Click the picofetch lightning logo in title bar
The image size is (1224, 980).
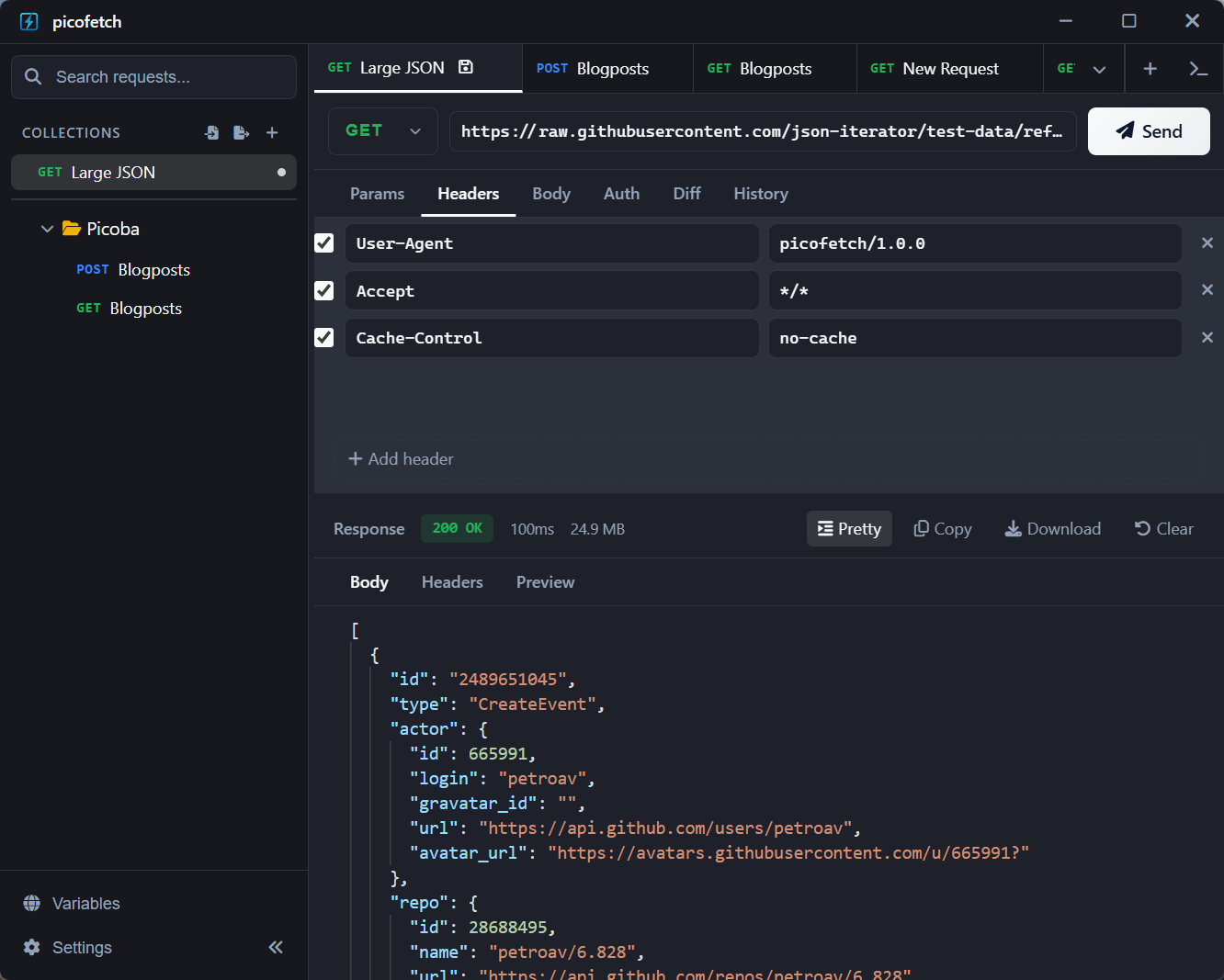click(x=29, y=21)
